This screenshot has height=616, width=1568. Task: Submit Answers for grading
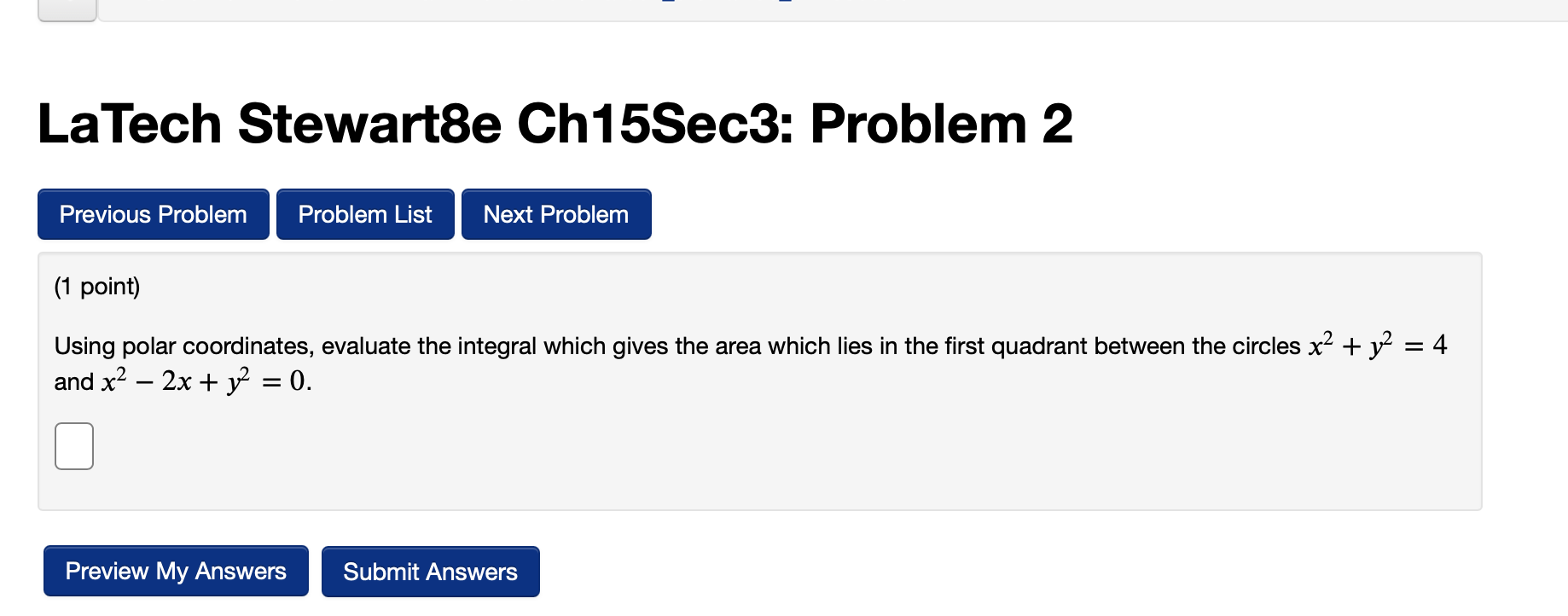click(430, 571)
